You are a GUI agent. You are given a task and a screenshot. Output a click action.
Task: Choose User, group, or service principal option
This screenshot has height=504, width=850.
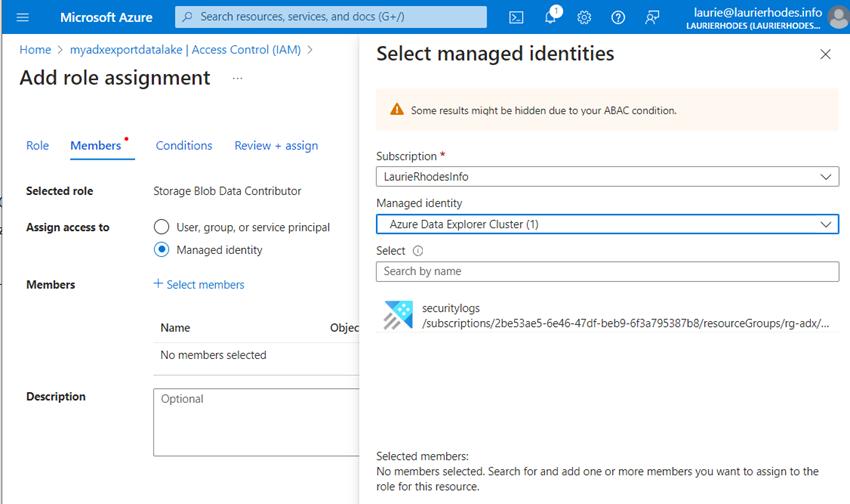[x=162, y=227]
